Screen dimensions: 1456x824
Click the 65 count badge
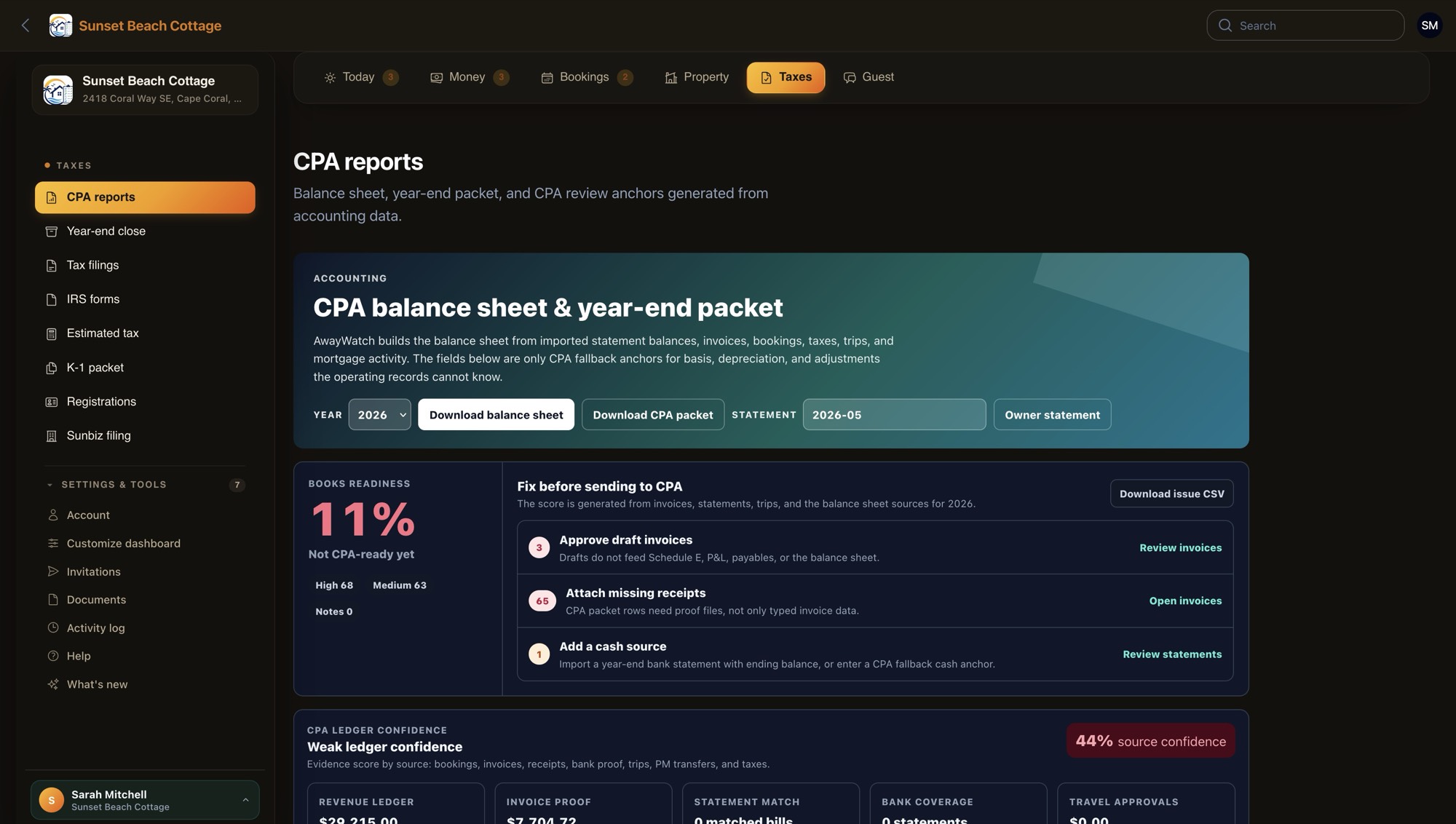(542, 601)
